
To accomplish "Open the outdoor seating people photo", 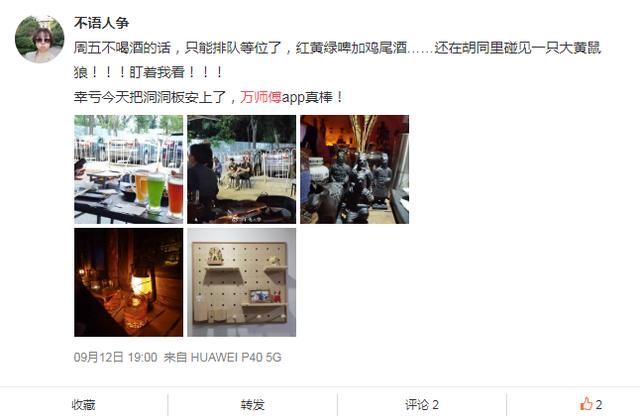I will (x=242, y=169).
